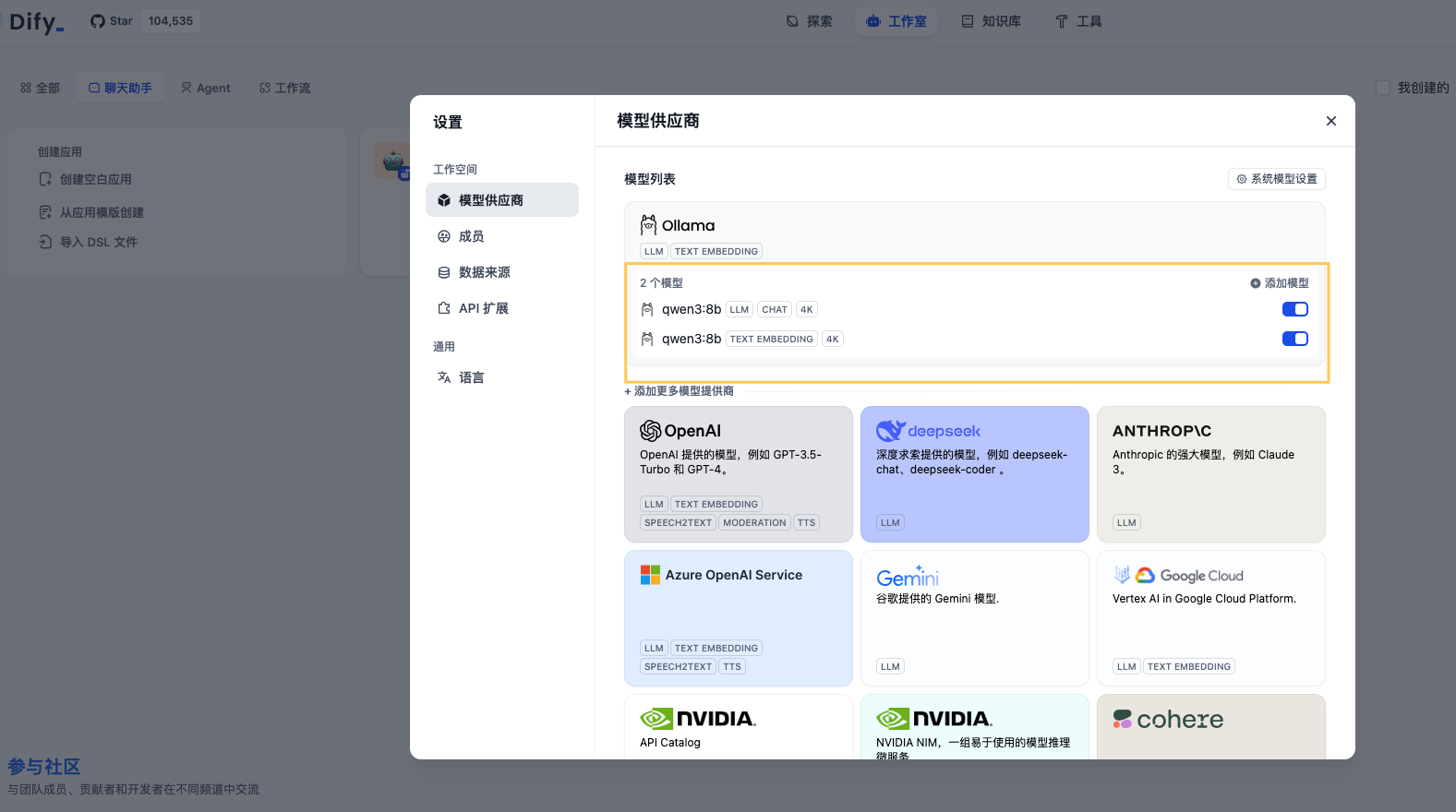
Task: Click the CHAT tag on qwen3:8b
Action: coord(775,309)
